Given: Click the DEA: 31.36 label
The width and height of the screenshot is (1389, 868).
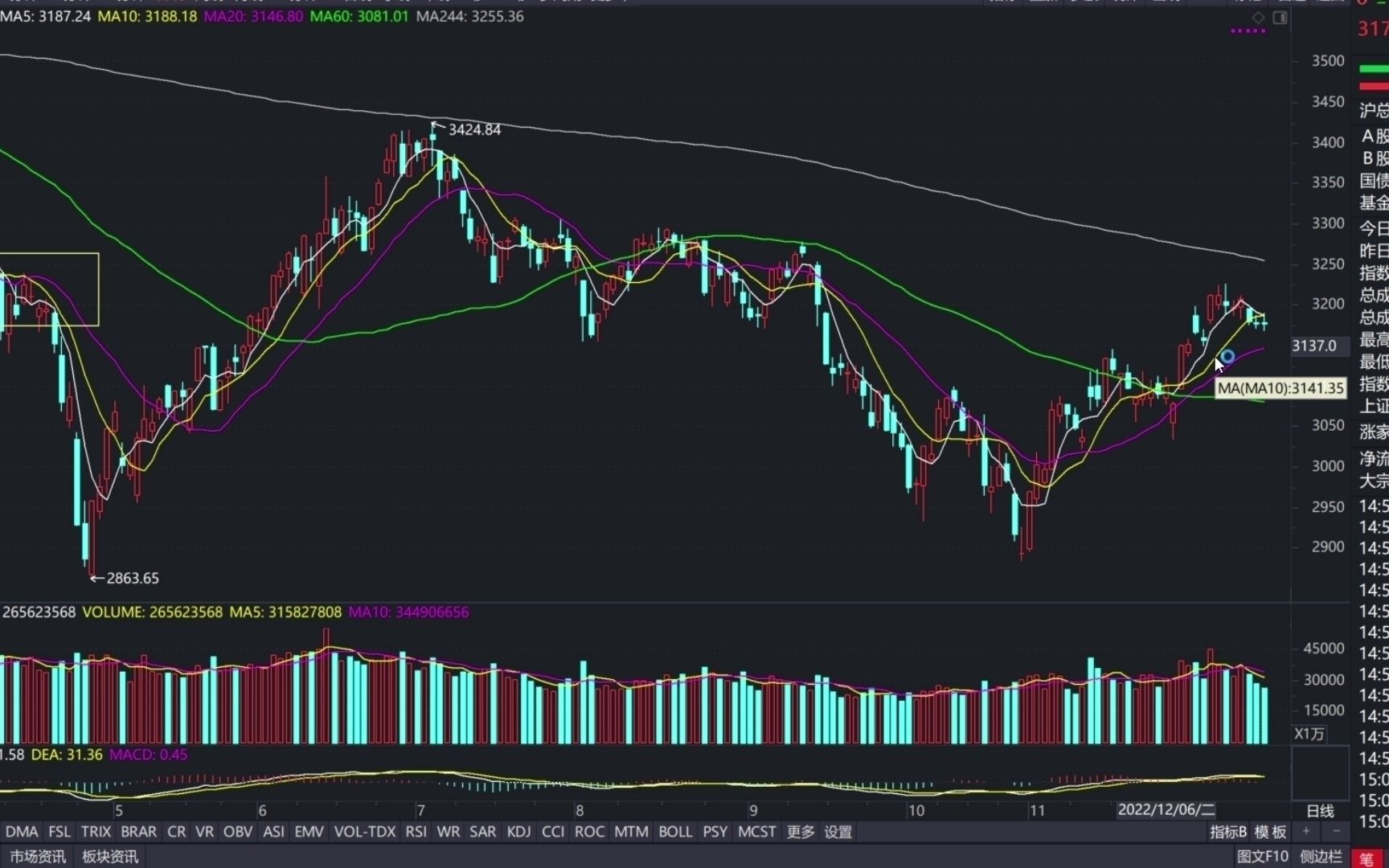Looking at the screenshot, I should [x=67, y=755].
